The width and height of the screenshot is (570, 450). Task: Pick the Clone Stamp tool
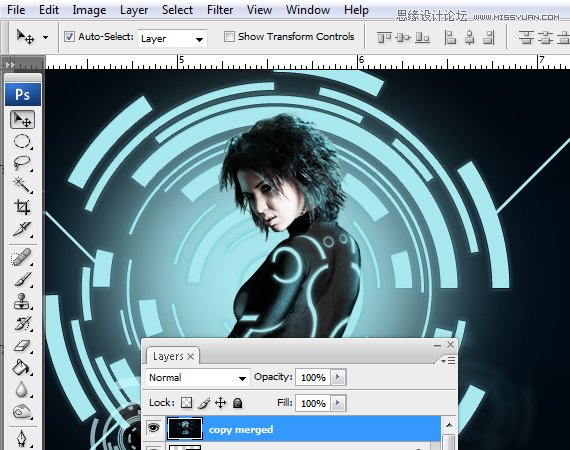22,301
